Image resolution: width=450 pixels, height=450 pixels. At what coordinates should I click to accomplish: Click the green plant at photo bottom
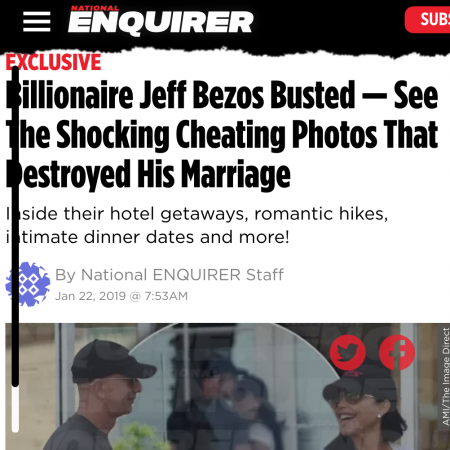point(140,437)
